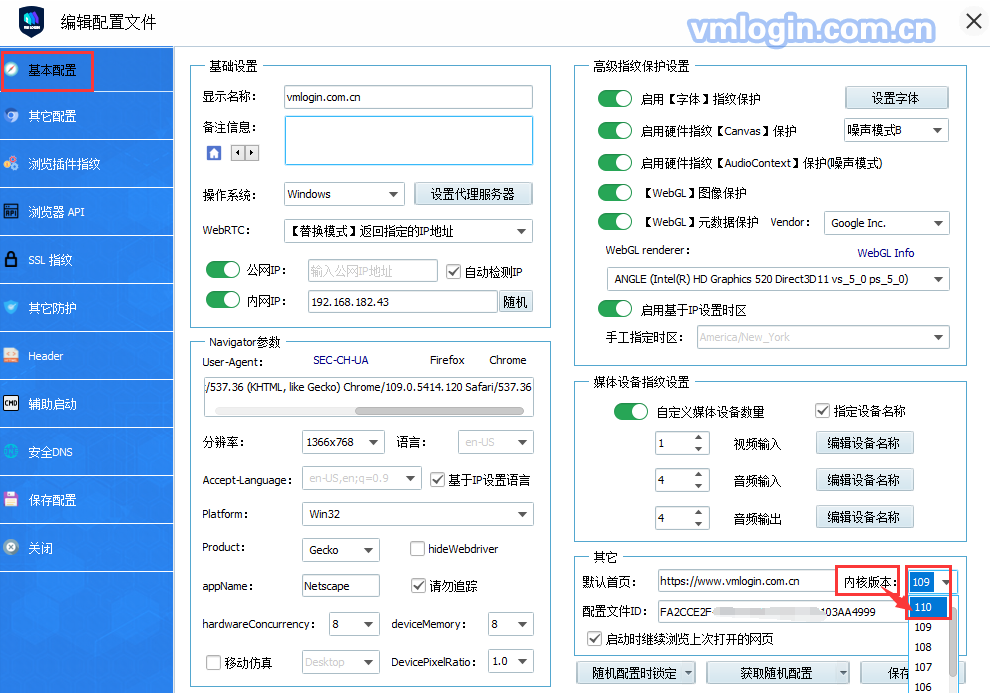Open the deviceMemory dropdown
Screen dimensions: 990x693
pos(511,624)
